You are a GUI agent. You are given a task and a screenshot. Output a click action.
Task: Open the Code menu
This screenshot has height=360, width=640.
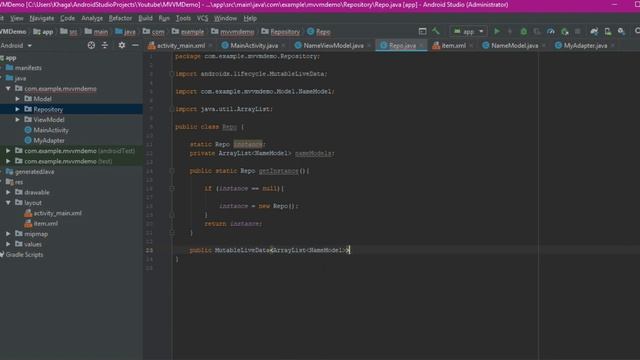[67, 18]
